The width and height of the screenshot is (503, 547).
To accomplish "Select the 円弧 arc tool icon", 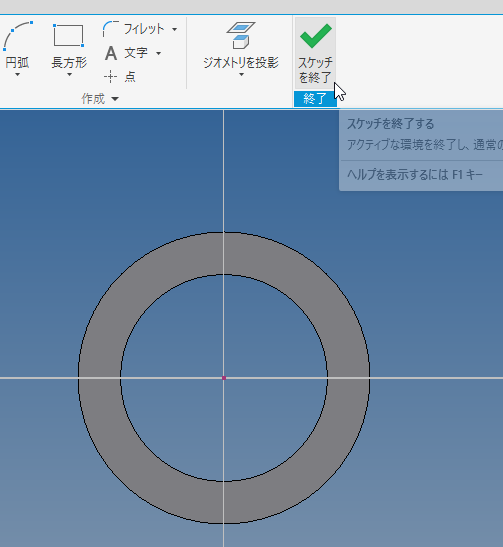I will point(18,36).
